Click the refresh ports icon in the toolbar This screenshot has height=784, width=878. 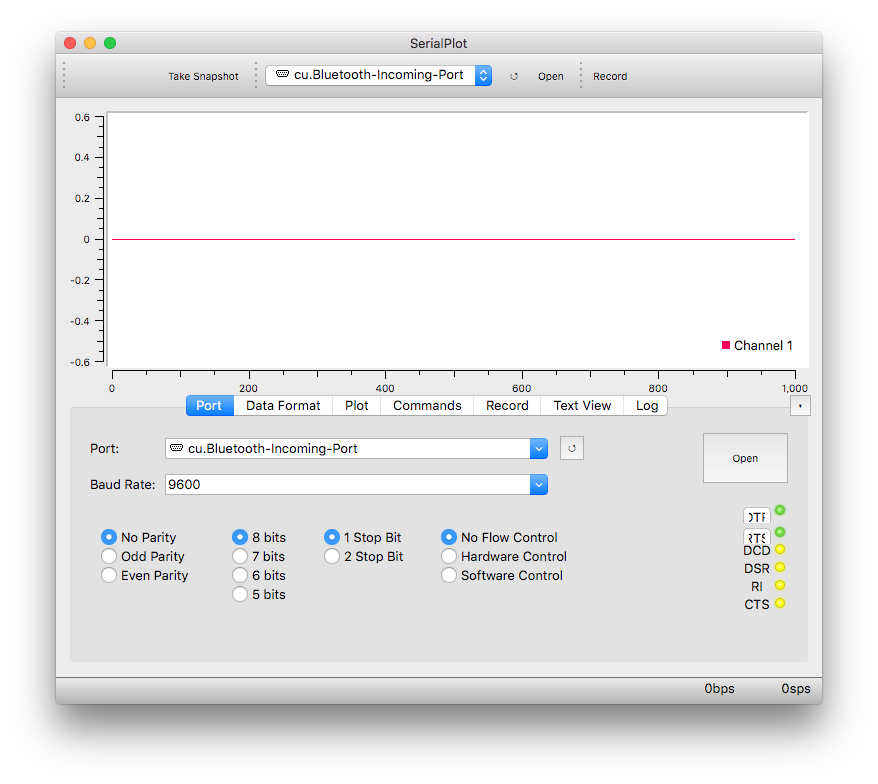514,75
